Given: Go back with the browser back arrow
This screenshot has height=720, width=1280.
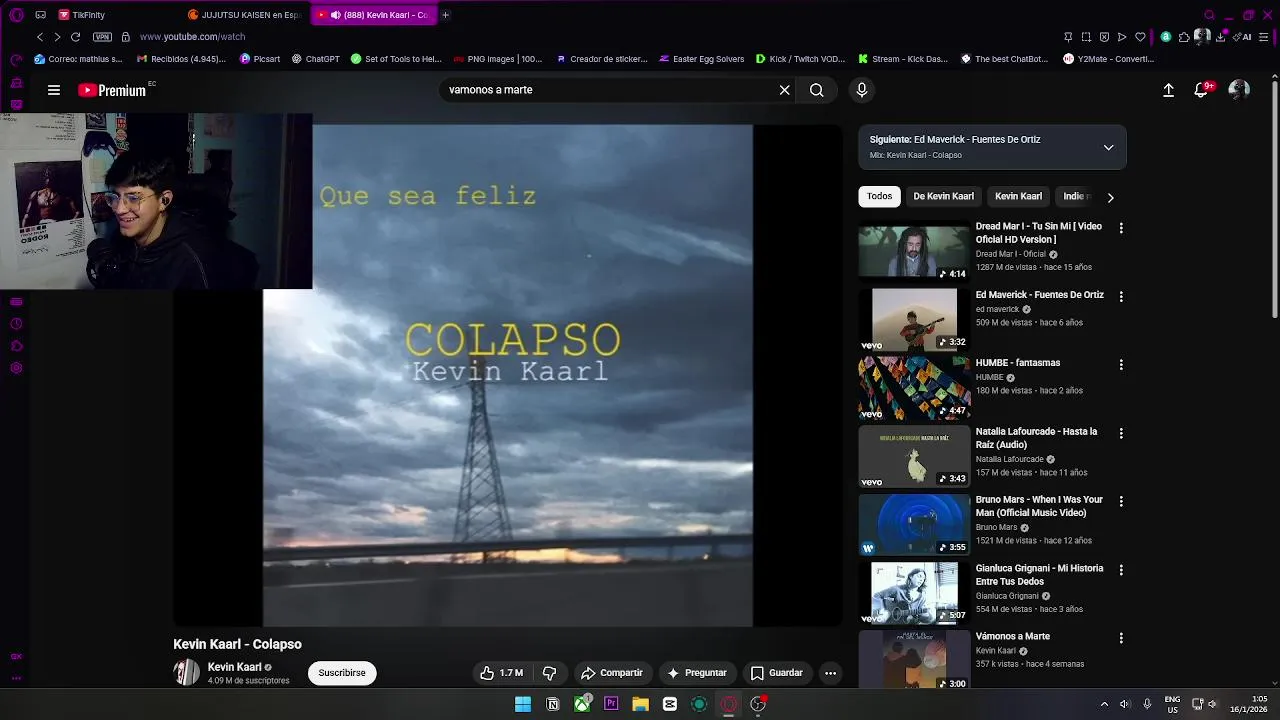Looking at the screenshot, I should tap(40, 37).
